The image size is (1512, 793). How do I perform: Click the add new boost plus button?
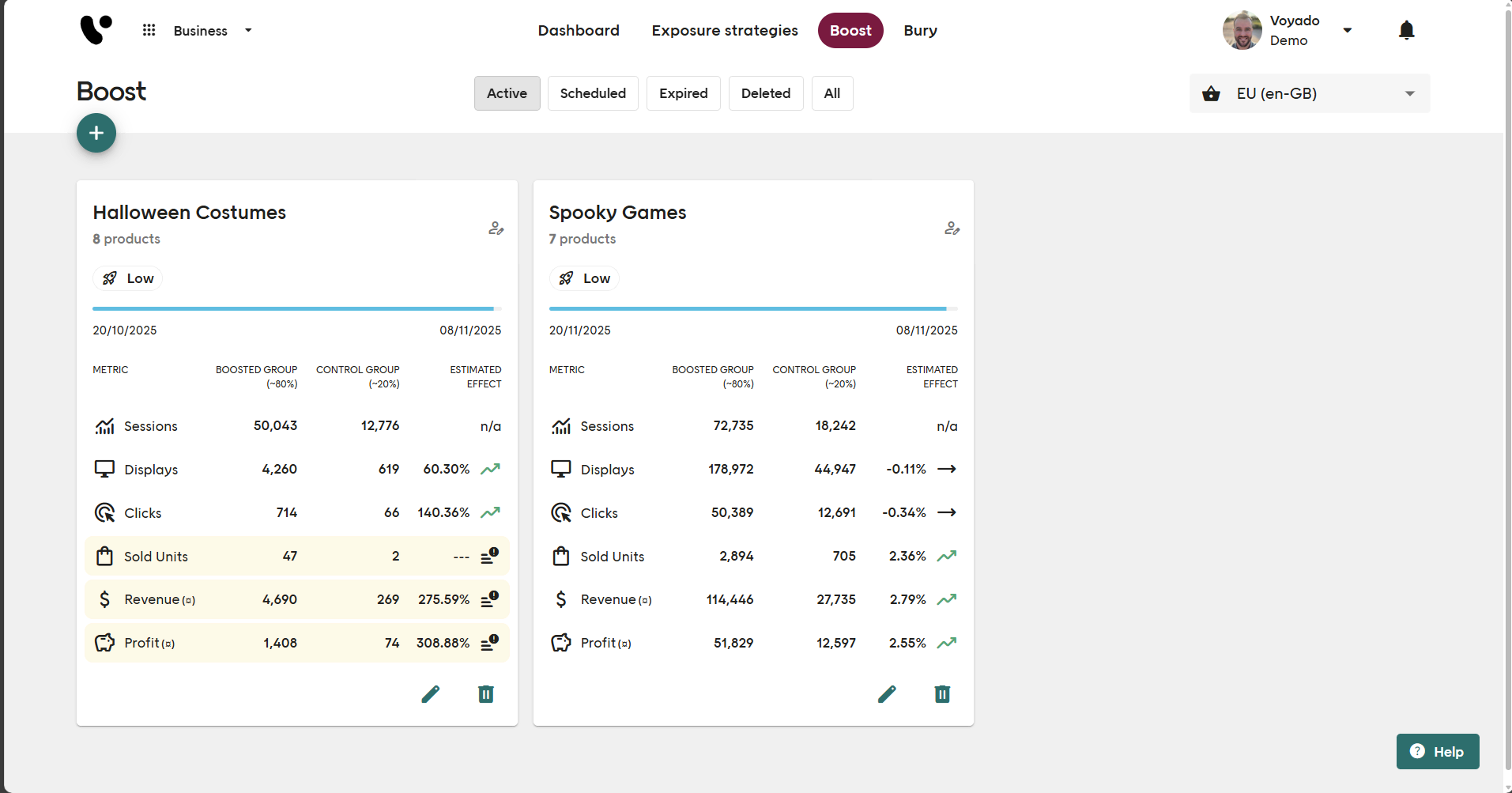(96, 133)
